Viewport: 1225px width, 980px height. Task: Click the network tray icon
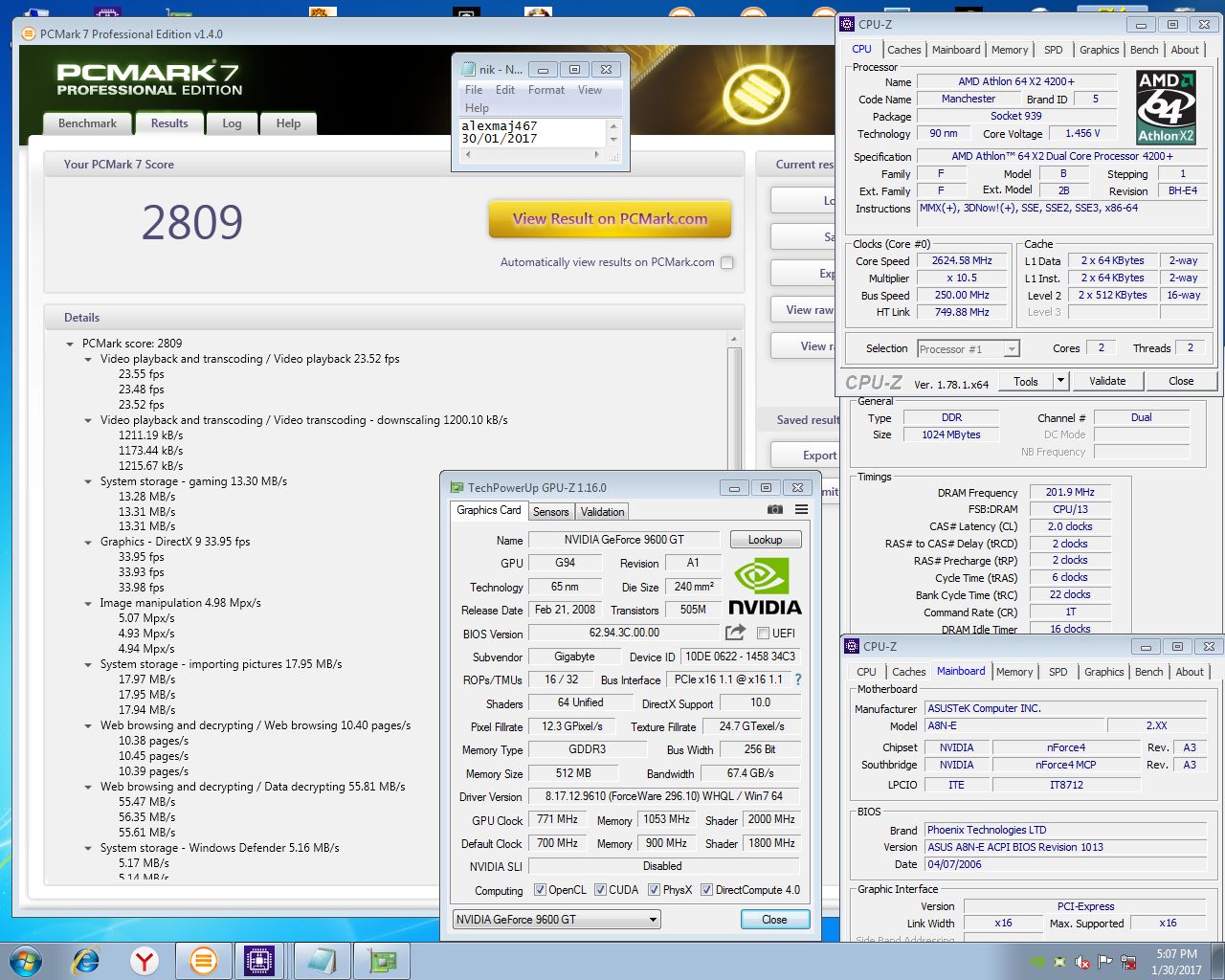(x=1129, y=962)
